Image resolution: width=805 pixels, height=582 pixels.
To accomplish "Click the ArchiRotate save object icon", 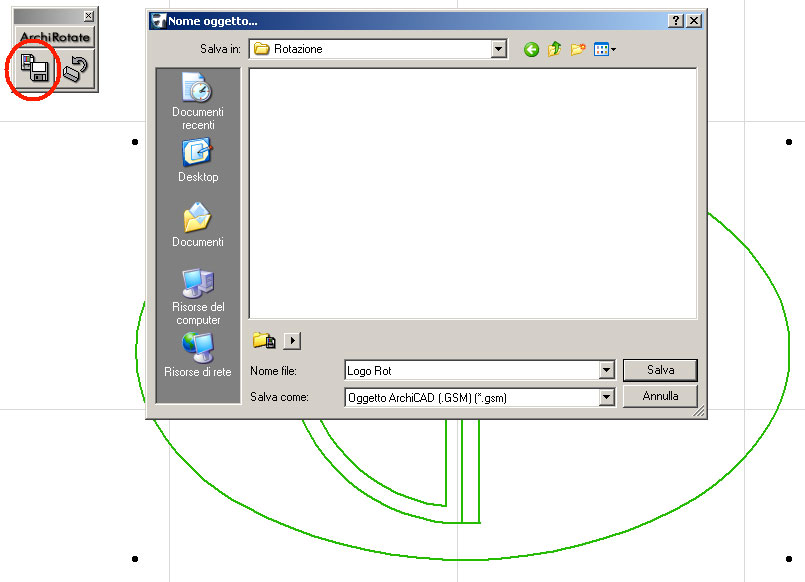I will tap(36, 69).
